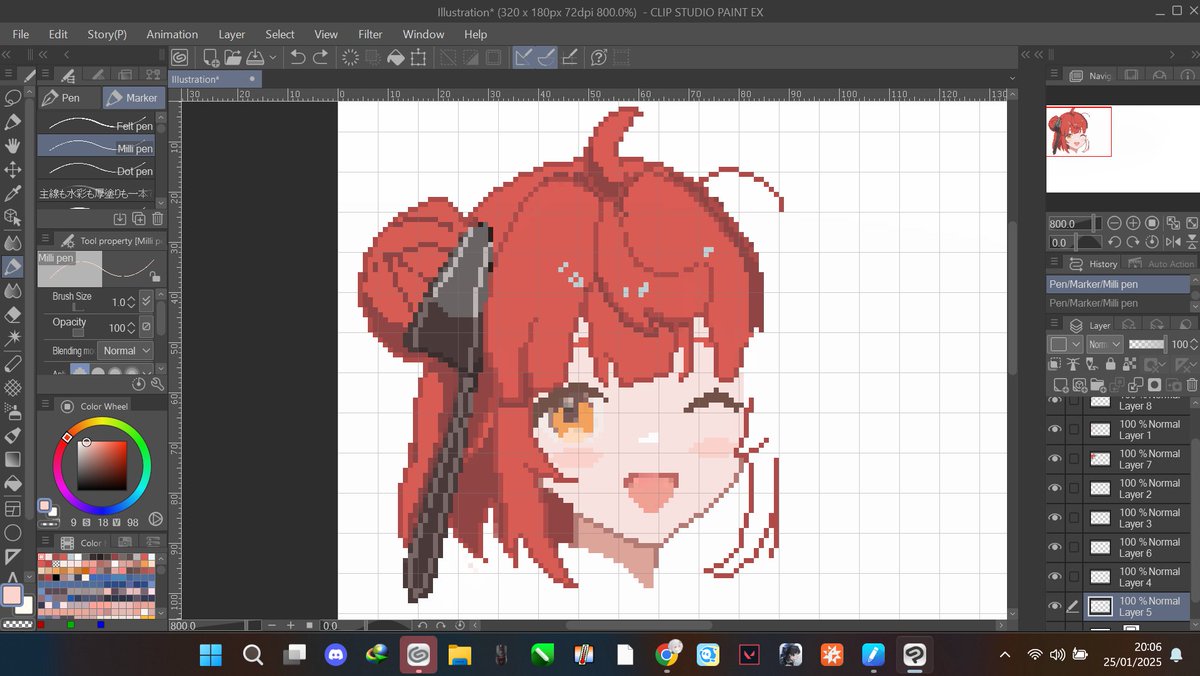
Task: Select the Eyedropper tool
Action: (13, 194)
